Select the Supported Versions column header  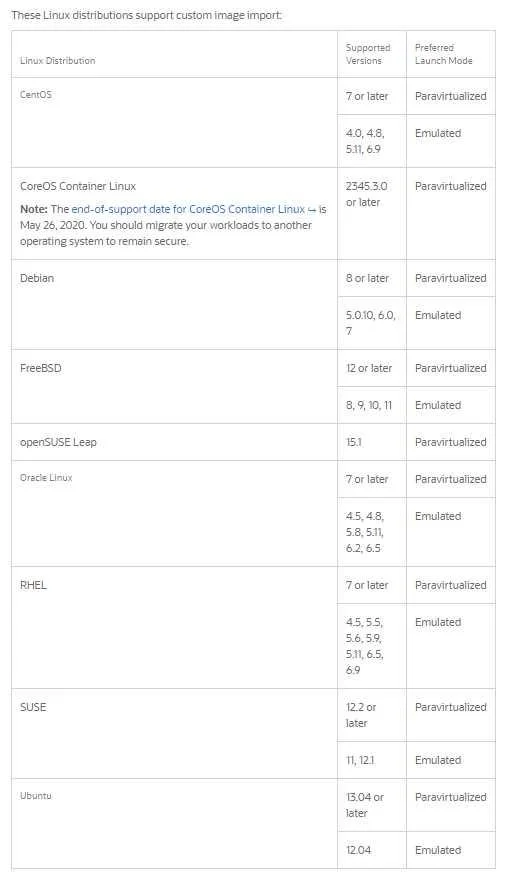pos(368,54)
